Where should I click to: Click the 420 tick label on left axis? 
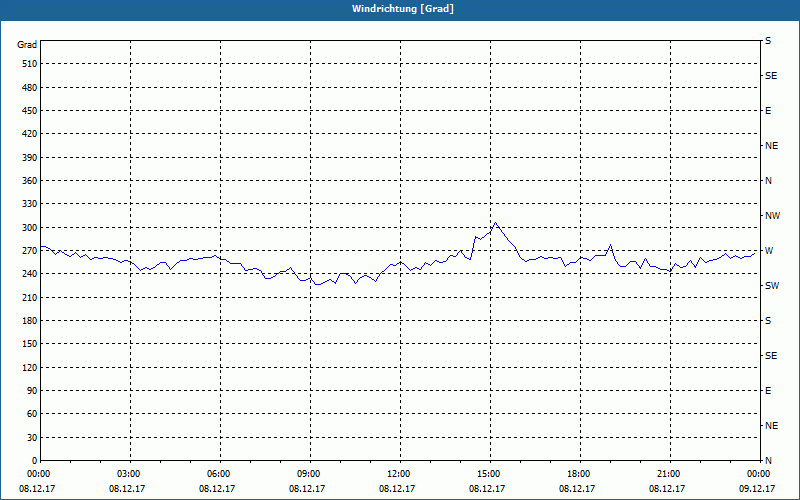coord(30,134)
